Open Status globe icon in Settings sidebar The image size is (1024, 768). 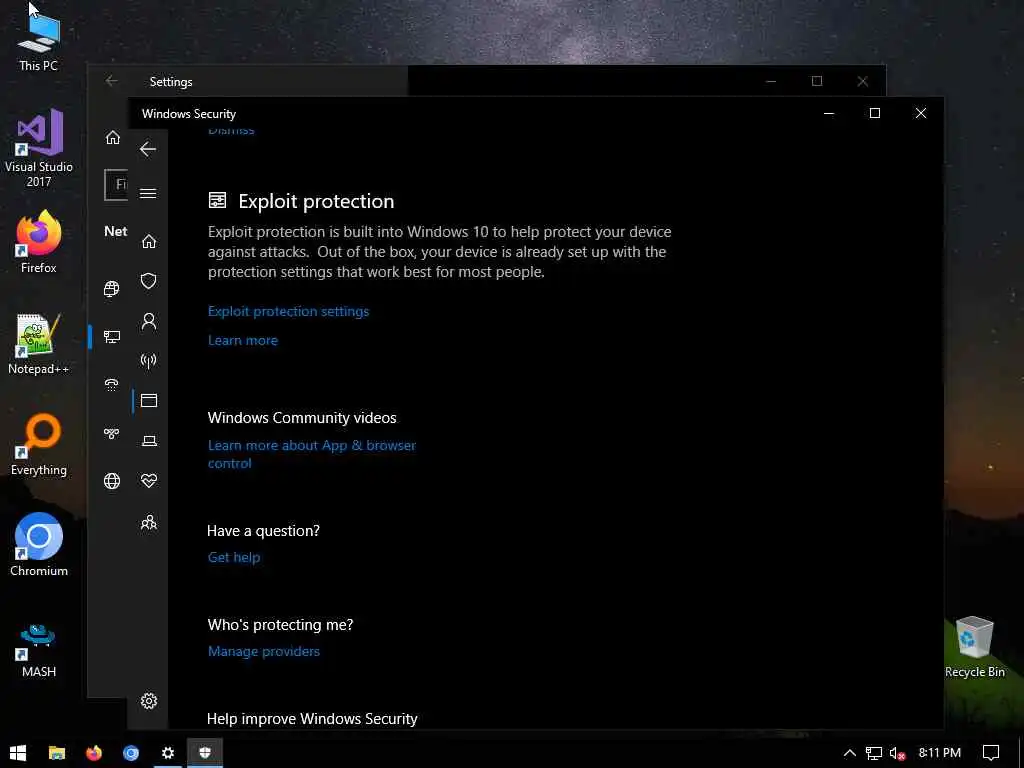pyautogui.click(x=112, y=288)
